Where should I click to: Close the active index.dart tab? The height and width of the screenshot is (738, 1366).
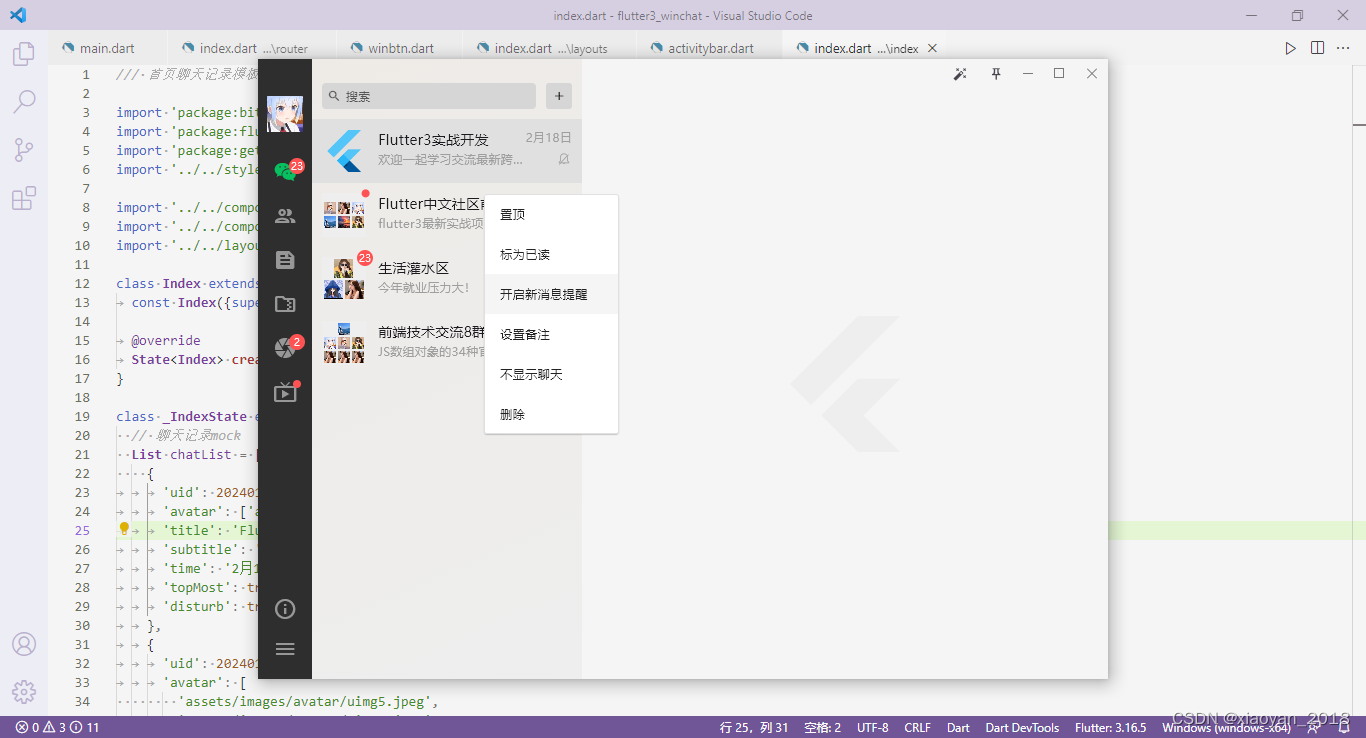tap(932, 48)
